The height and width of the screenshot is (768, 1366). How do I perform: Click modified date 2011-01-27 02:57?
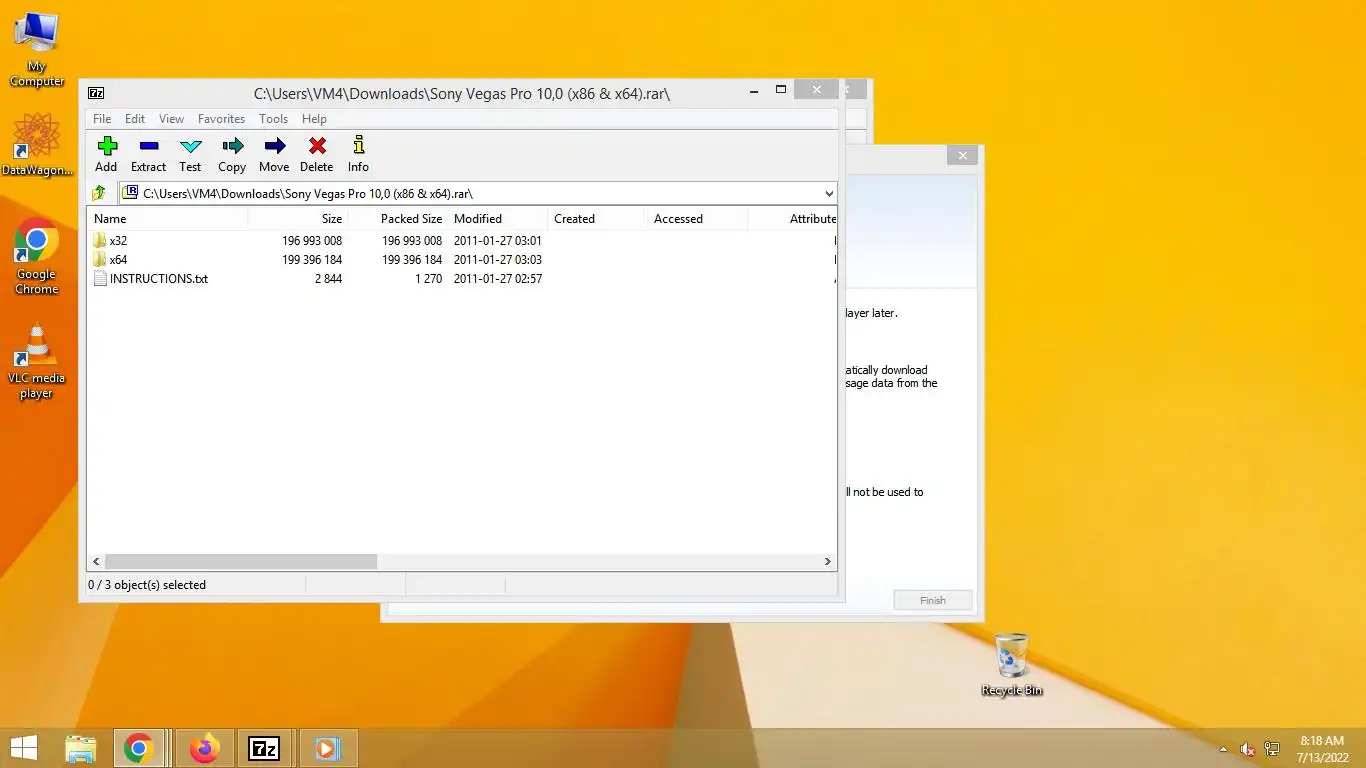498,279
